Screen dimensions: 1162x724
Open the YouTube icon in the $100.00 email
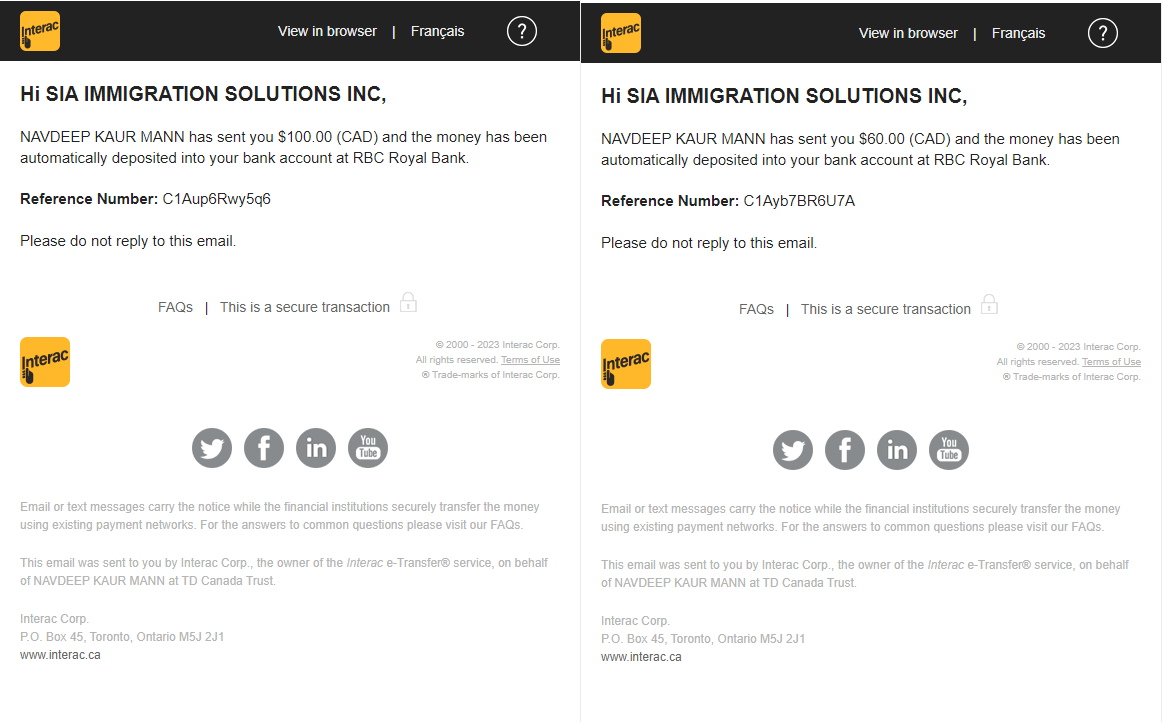[368, 448]
